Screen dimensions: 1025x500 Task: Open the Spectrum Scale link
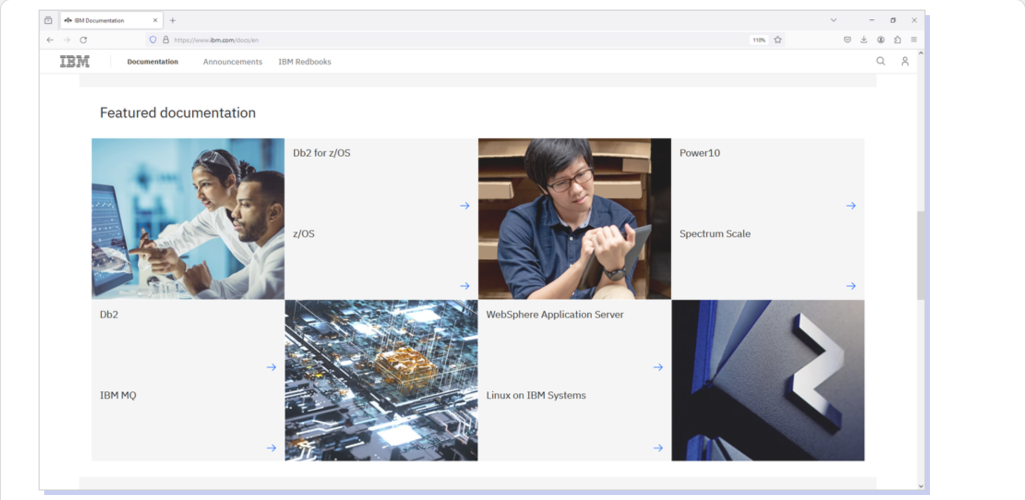715,233
